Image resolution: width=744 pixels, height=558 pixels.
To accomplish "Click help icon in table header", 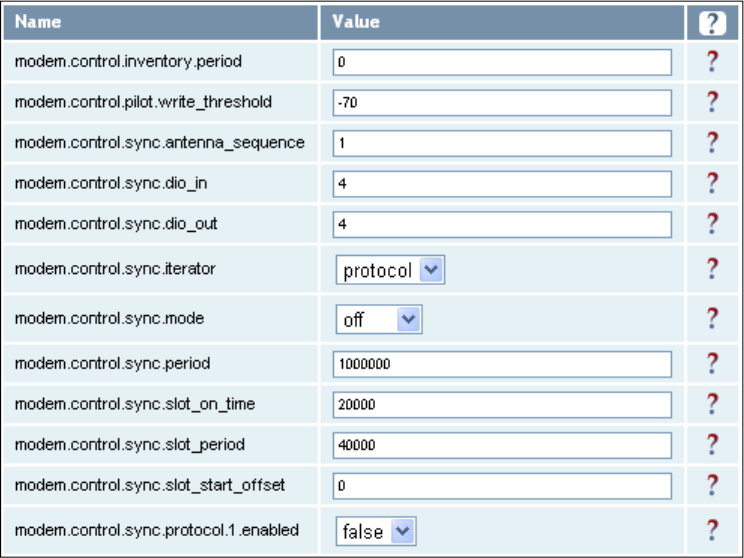I will click(712, 23).
